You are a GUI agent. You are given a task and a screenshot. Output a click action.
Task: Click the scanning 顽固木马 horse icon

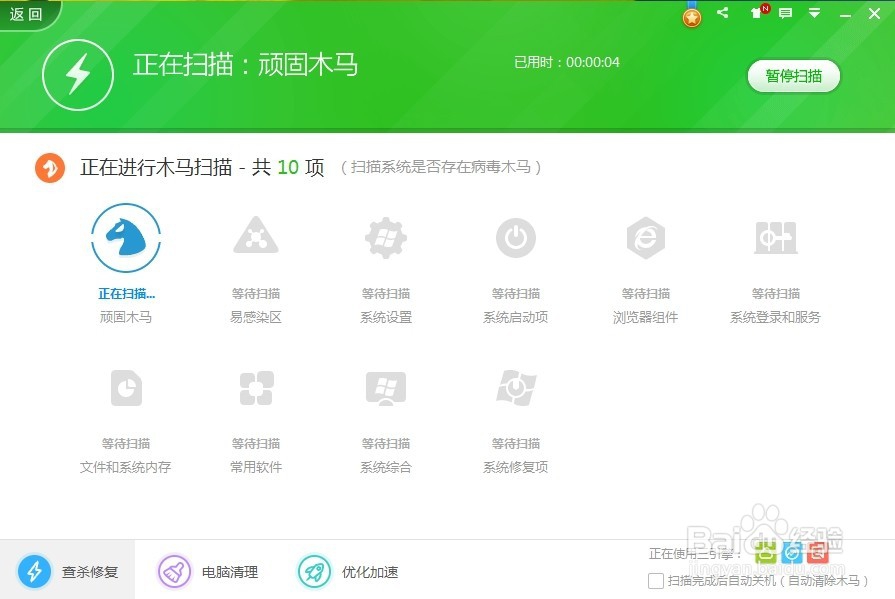click(126, 236)
